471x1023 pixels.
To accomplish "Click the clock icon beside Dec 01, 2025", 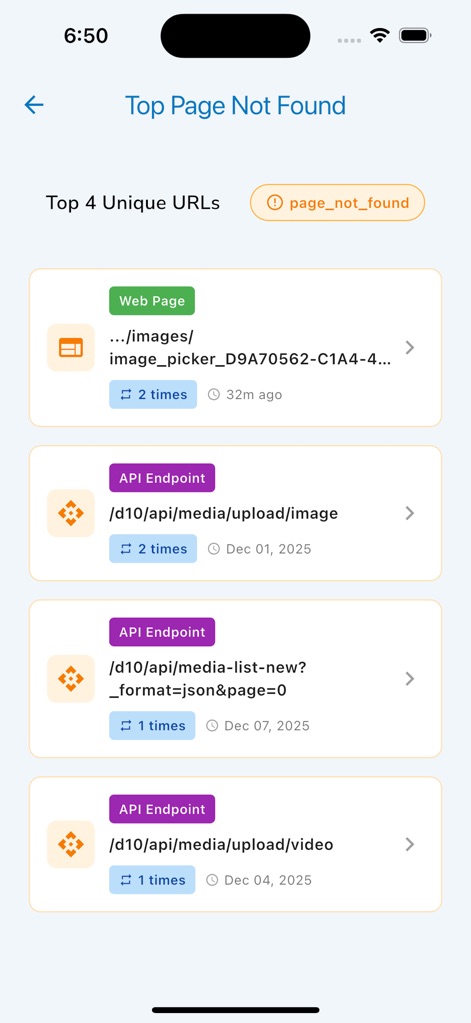I will pos(214,549).
